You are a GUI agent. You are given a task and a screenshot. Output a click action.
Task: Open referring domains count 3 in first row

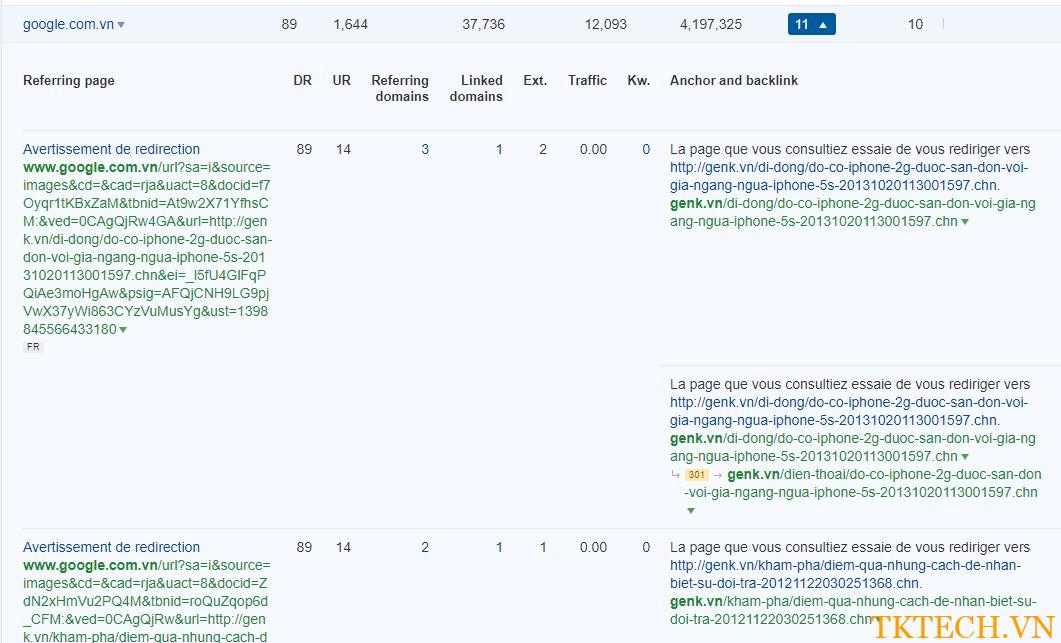(425, 149)
